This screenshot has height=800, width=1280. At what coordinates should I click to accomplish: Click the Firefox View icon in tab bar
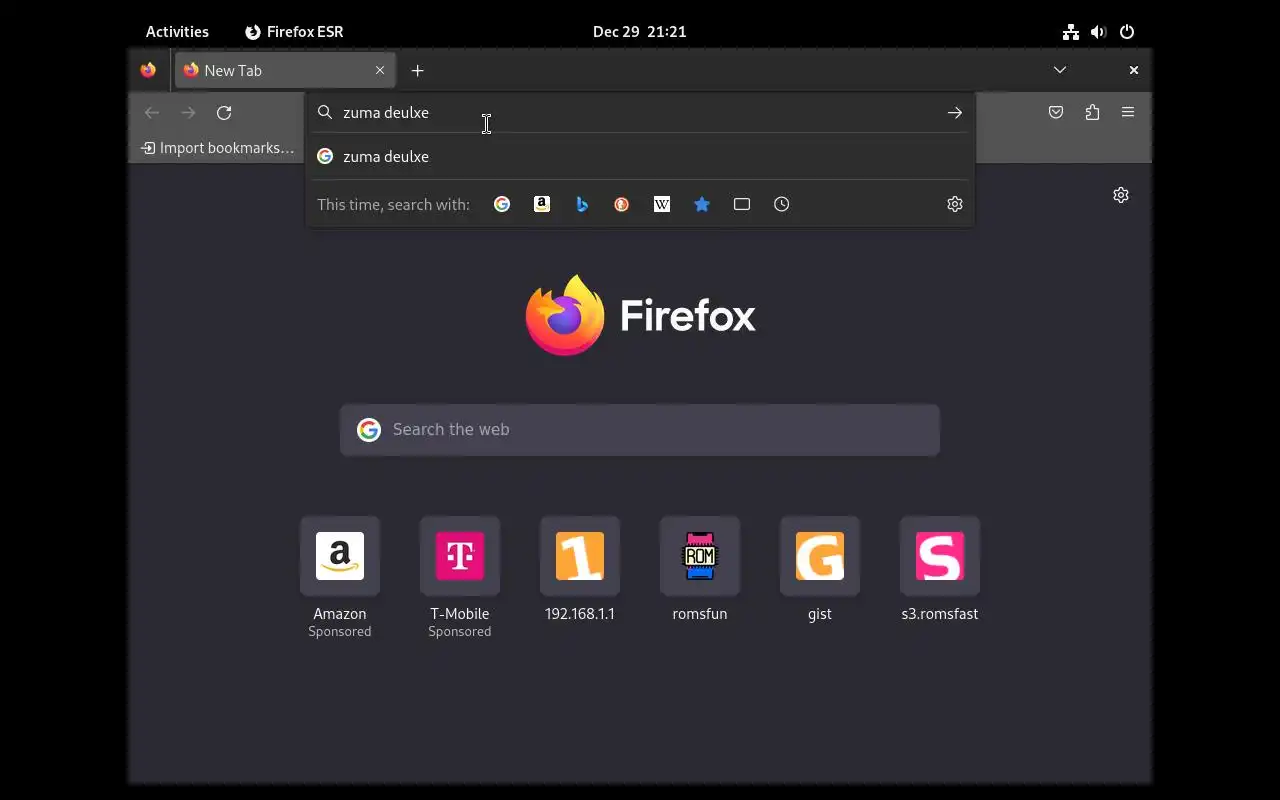(x=148, y=70)
